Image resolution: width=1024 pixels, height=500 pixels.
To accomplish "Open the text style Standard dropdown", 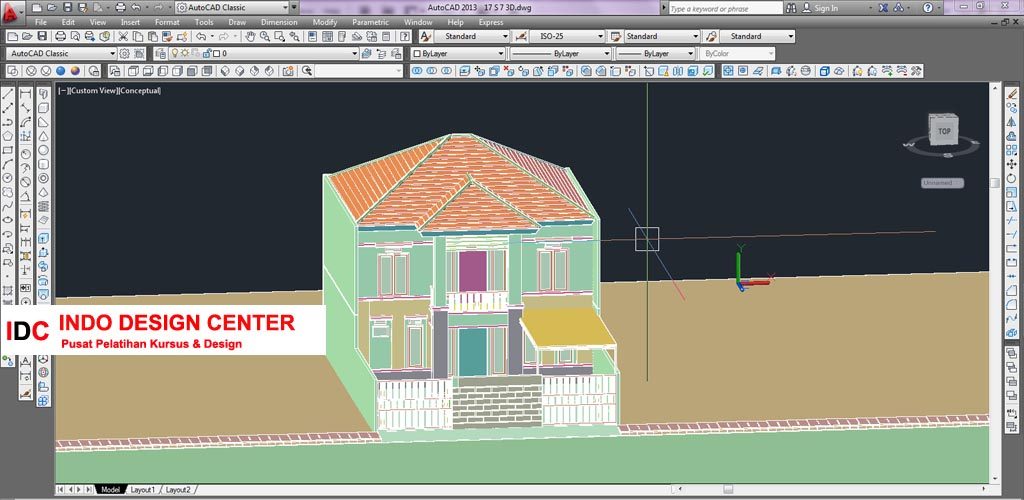I will click(x=472, y=37).
